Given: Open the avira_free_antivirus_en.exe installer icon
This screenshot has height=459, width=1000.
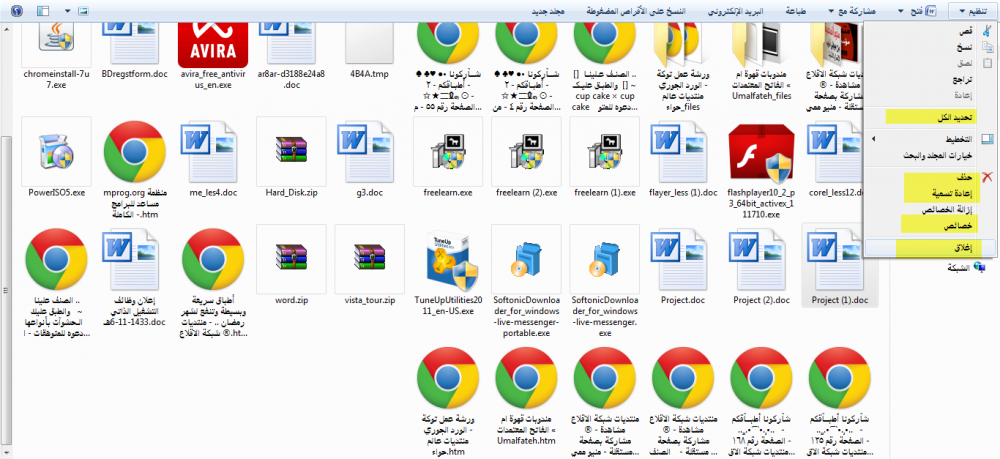Looking at the screenshot, I should (212, 43).
